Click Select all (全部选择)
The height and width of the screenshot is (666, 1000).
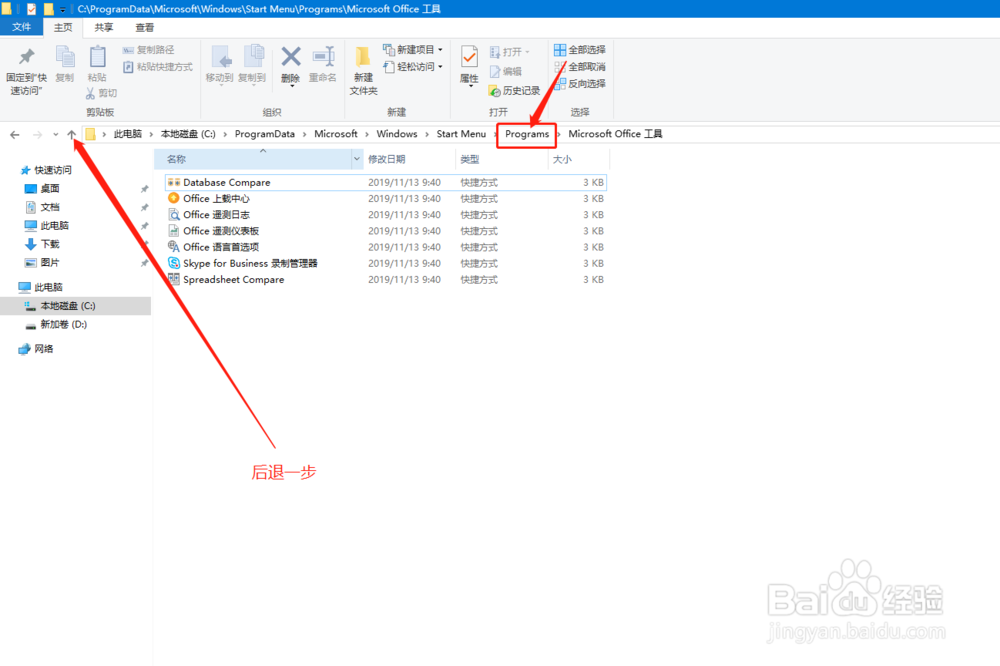pos(580,50)
